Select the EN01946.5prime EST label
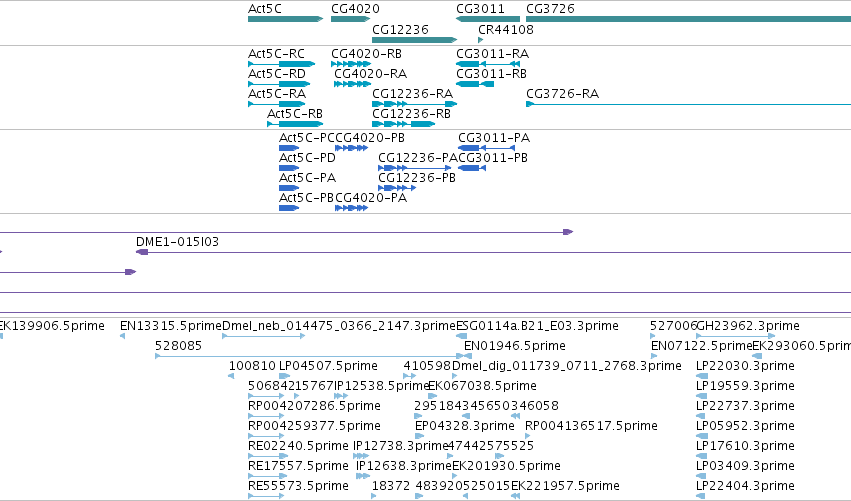The image size is (851, 501). pos(515,346)
